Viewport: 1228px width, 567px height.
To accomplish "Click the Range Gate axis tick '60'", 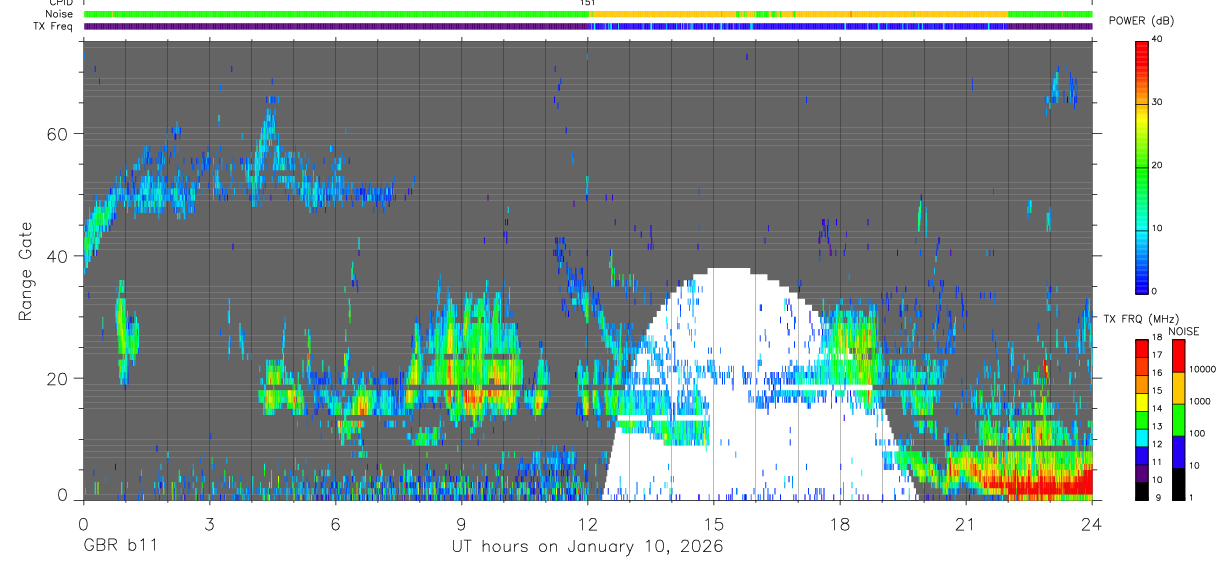I will 57,134.
